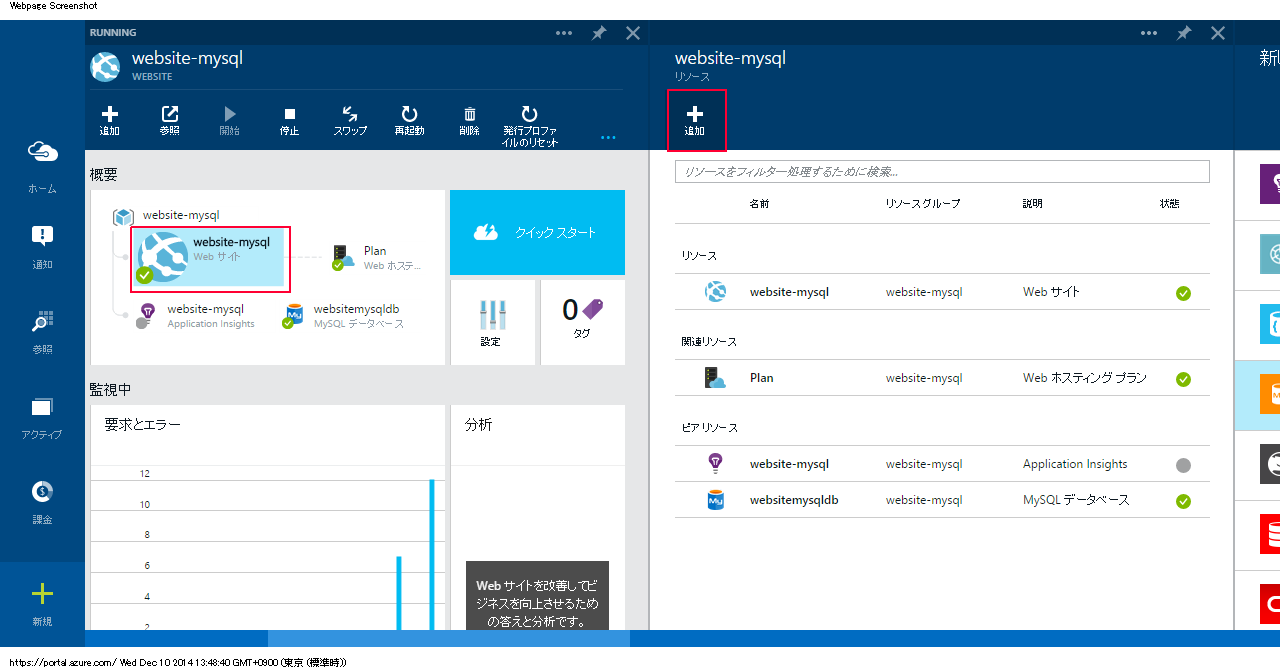Close the リソース blade
The height and width of the screenshot is (667, 1280).
[1218, 33]
